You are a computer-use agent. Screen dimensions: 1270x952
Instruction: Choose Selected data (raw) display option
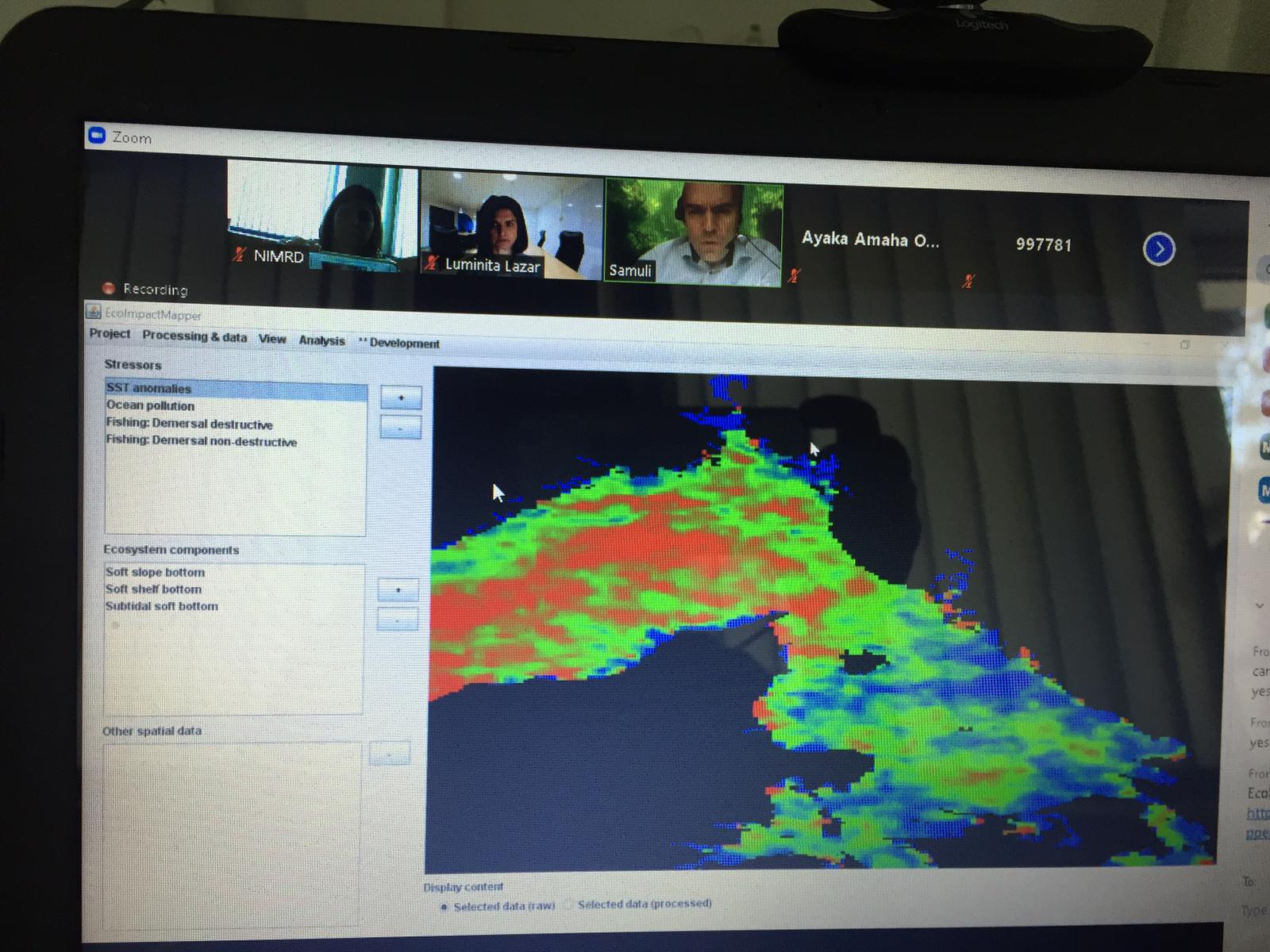pos(498,906)
